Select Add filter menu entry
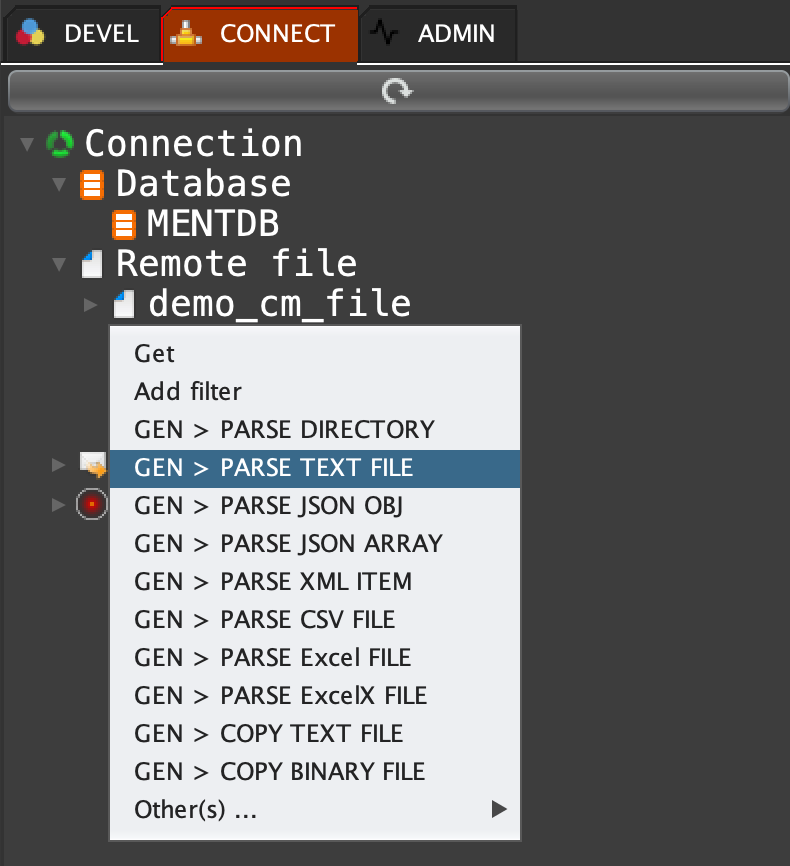This screenshot has width=790, height=866. click(187, 391)
